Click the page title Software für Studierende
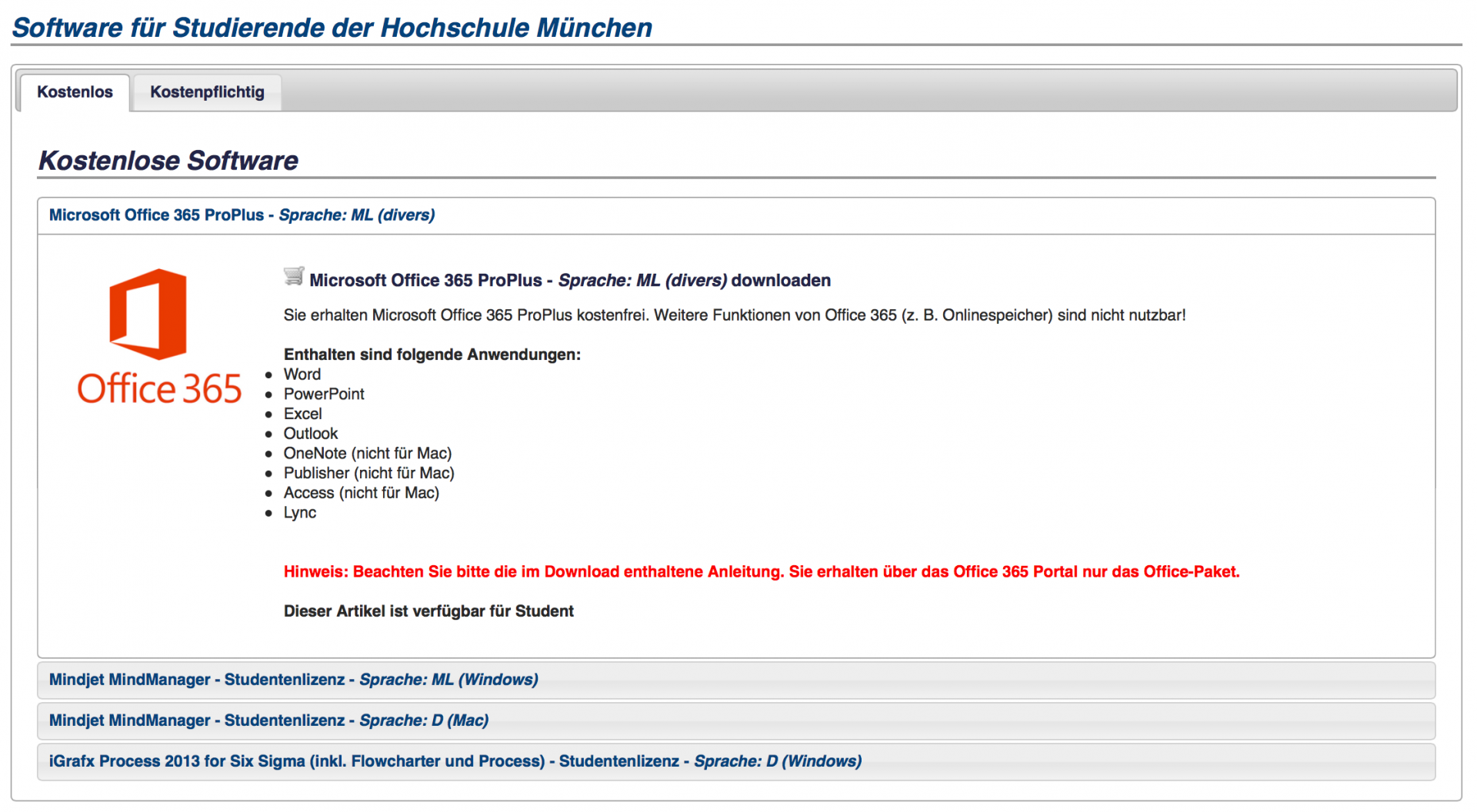 pos(332,28)
